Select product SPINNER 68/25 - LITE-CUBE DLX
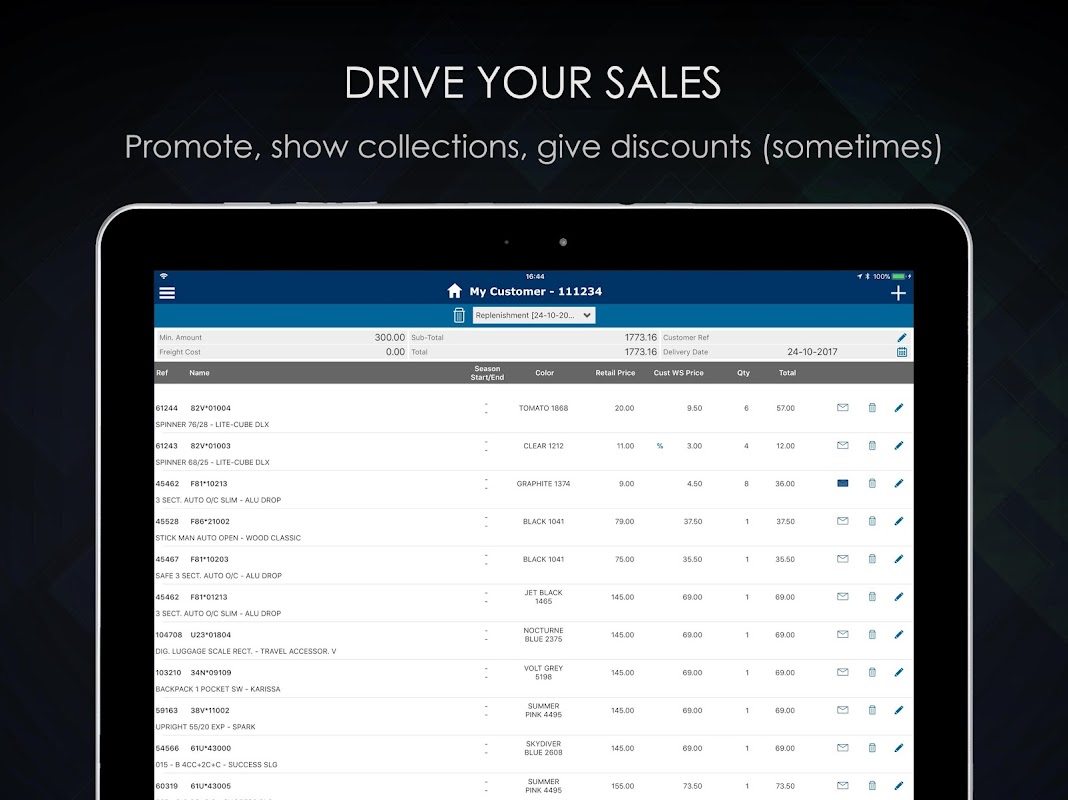Viewport: 1068px width, 800px height. pos(213,462)
